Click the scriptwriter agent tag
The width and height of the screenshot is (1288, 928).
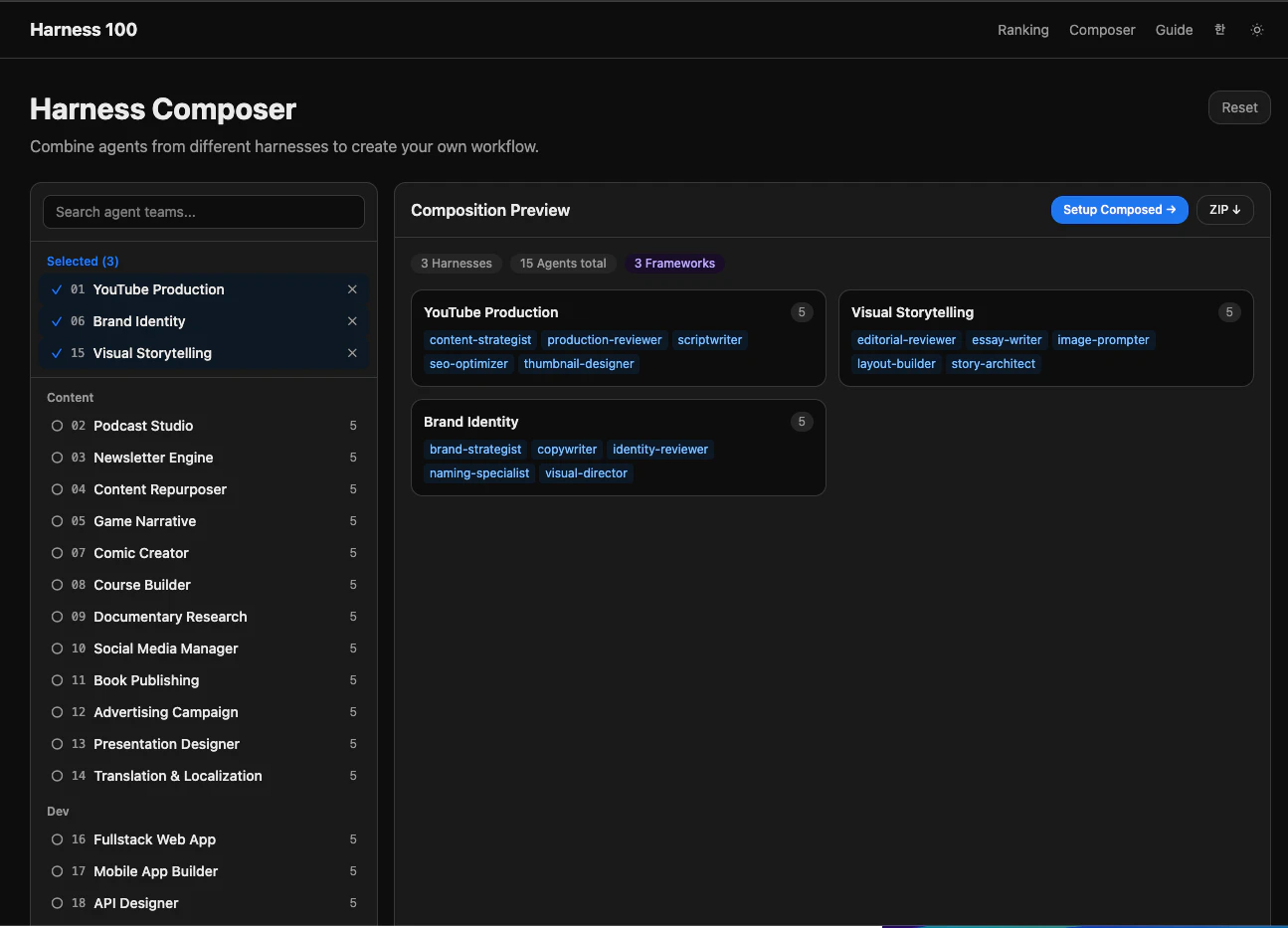(710, 340)
